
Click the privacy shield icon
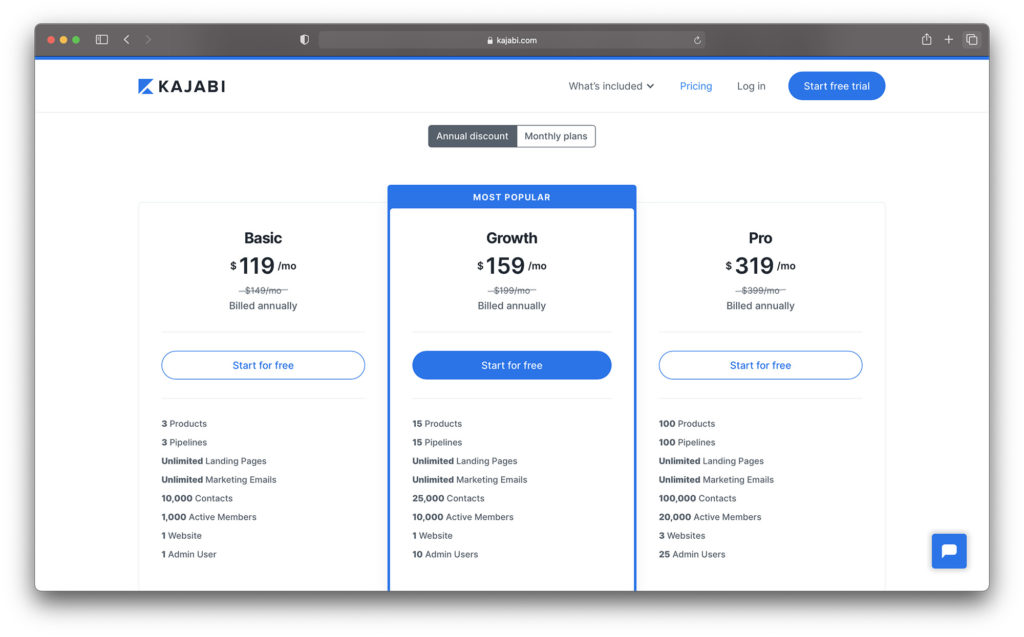pos(305,40)
